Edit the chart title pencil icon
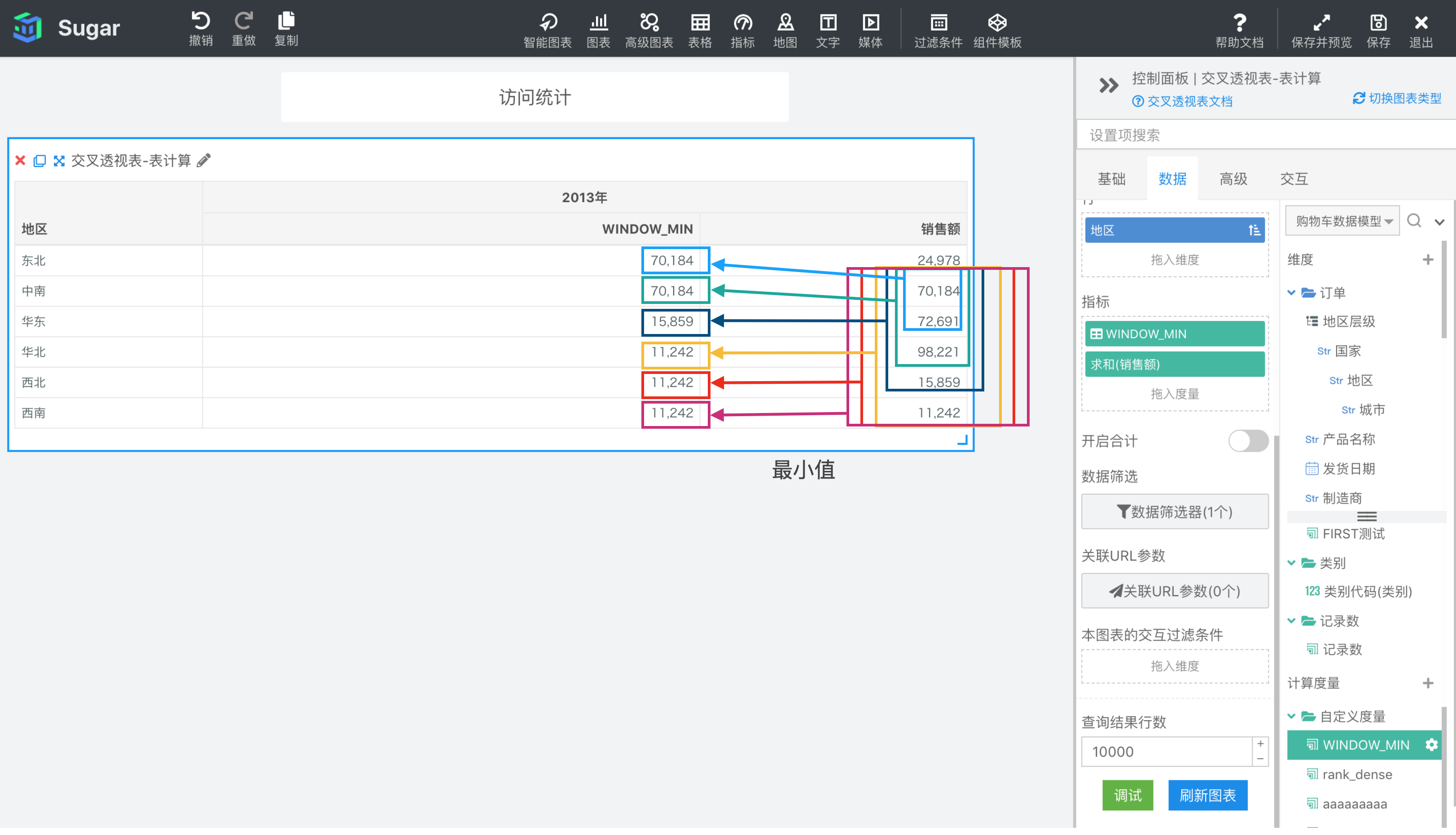Image resolution: width=1456 pixels, height=835 pixels. click(203, 161)
